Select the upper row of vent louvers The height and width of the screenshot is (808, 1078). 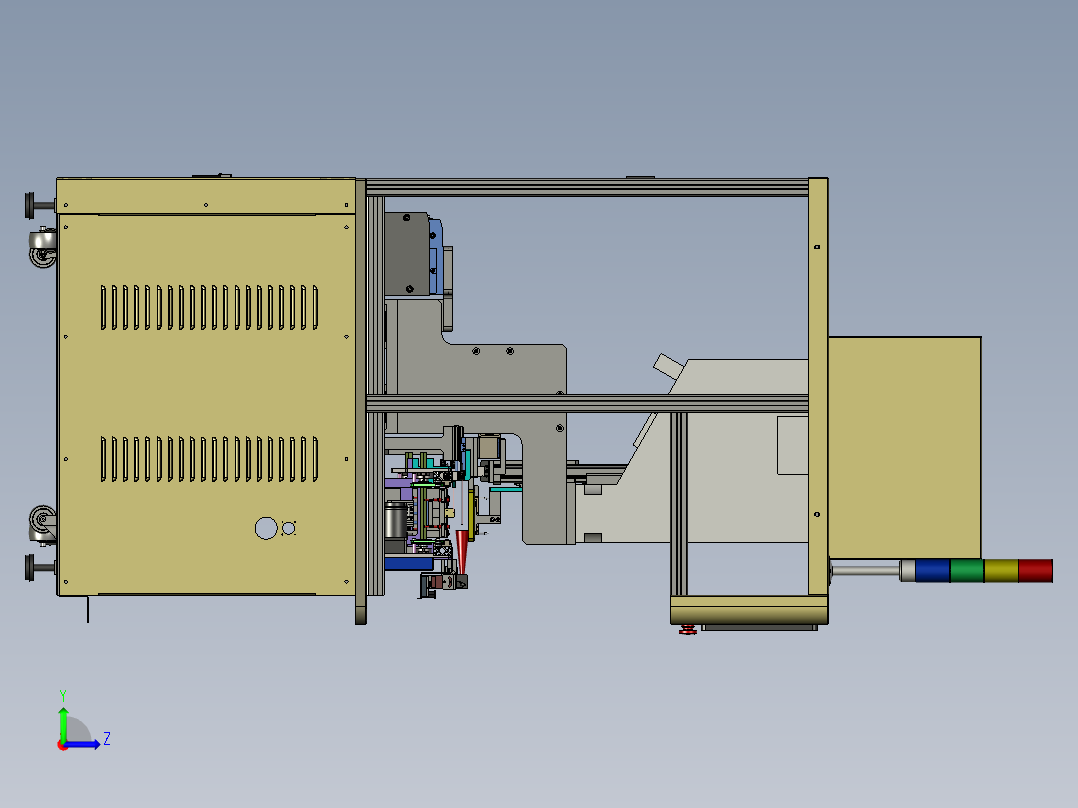point(210,307)
